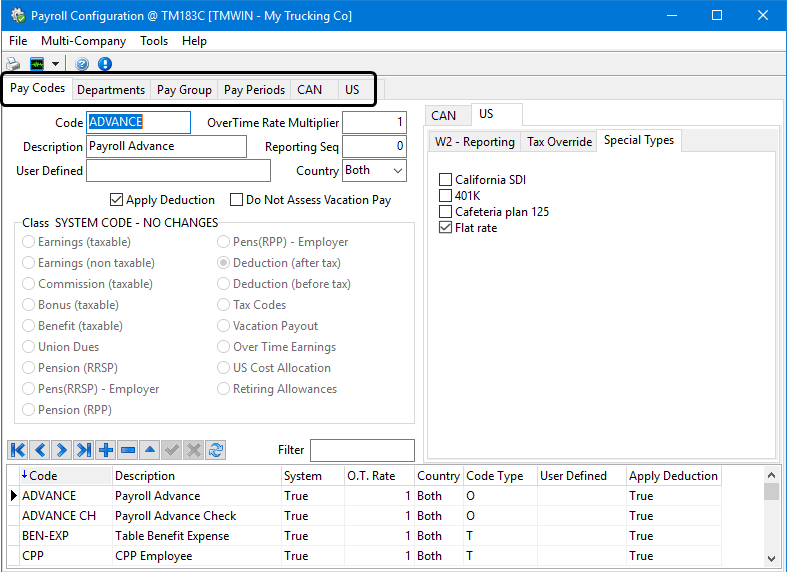Open the Country dropdown

[x=397, y=171]
